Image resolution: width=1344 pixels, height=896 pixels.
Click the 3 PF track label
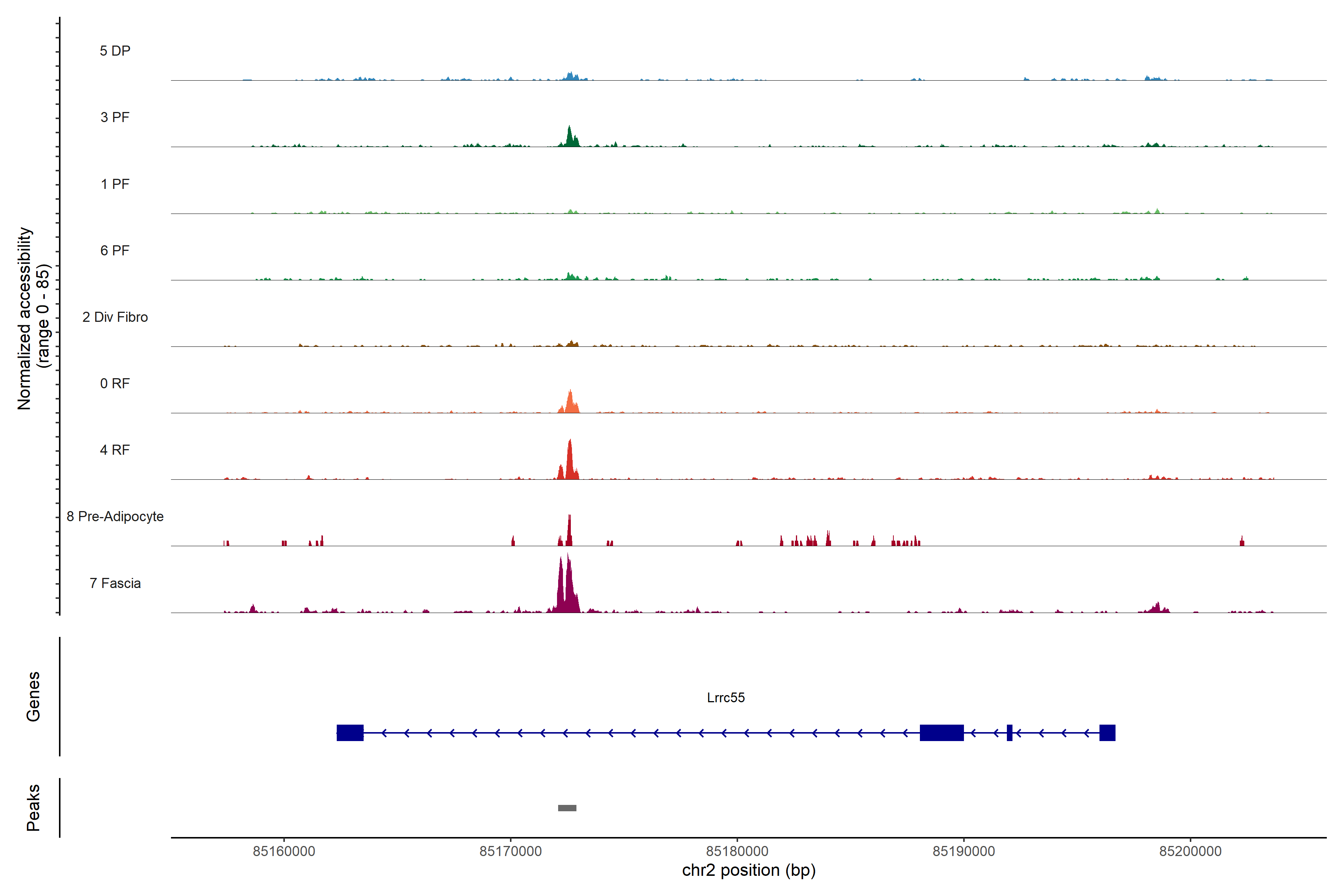(x=115, y=117)
